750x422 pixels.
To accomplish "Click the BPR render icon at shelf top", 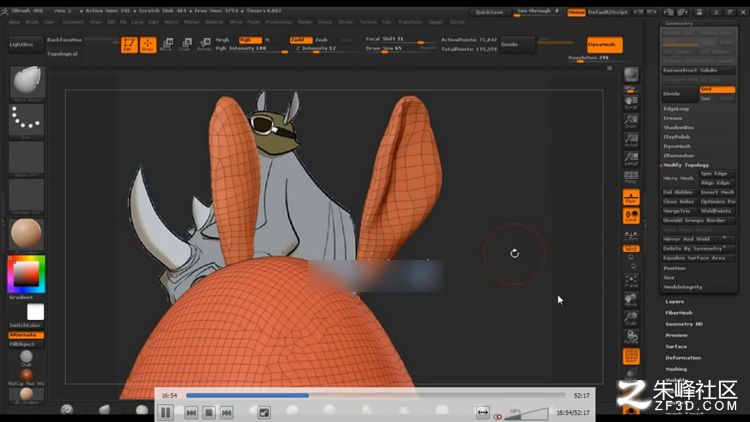I will coord(631,77).
